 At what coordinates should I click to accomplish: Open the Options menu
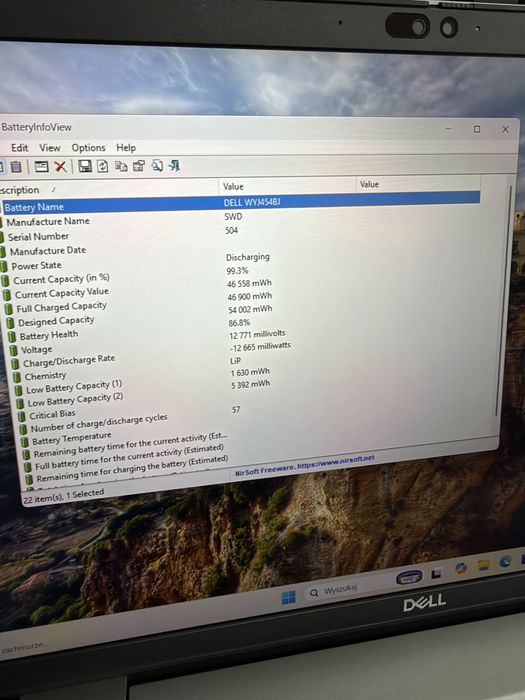(x=88, y=148)
